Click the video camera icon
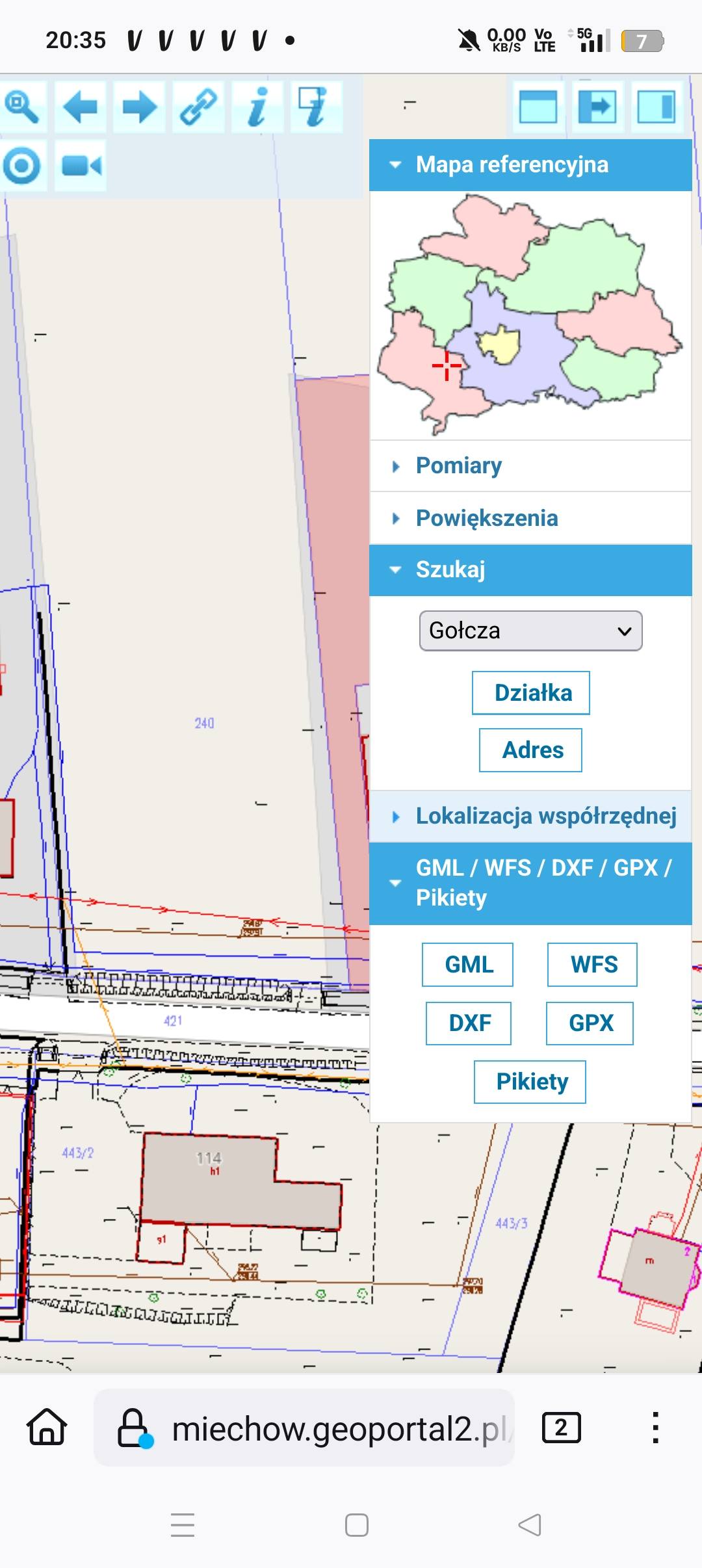Viewport: 702px width, 1568px height. (x=81, y=166)
